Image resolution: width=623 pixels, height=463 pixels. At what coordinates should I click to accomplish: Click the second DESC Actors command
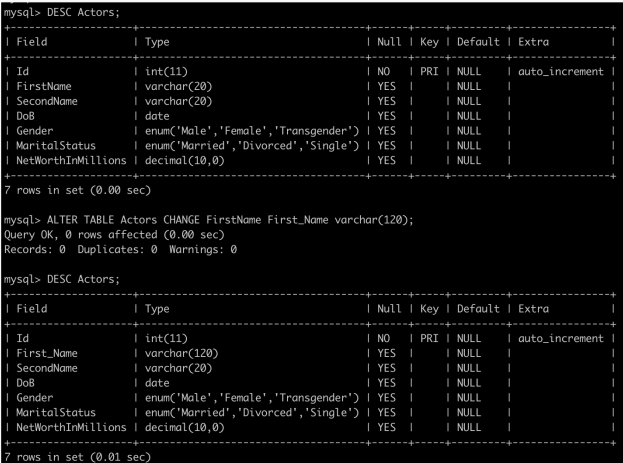(x=62, y=279)
